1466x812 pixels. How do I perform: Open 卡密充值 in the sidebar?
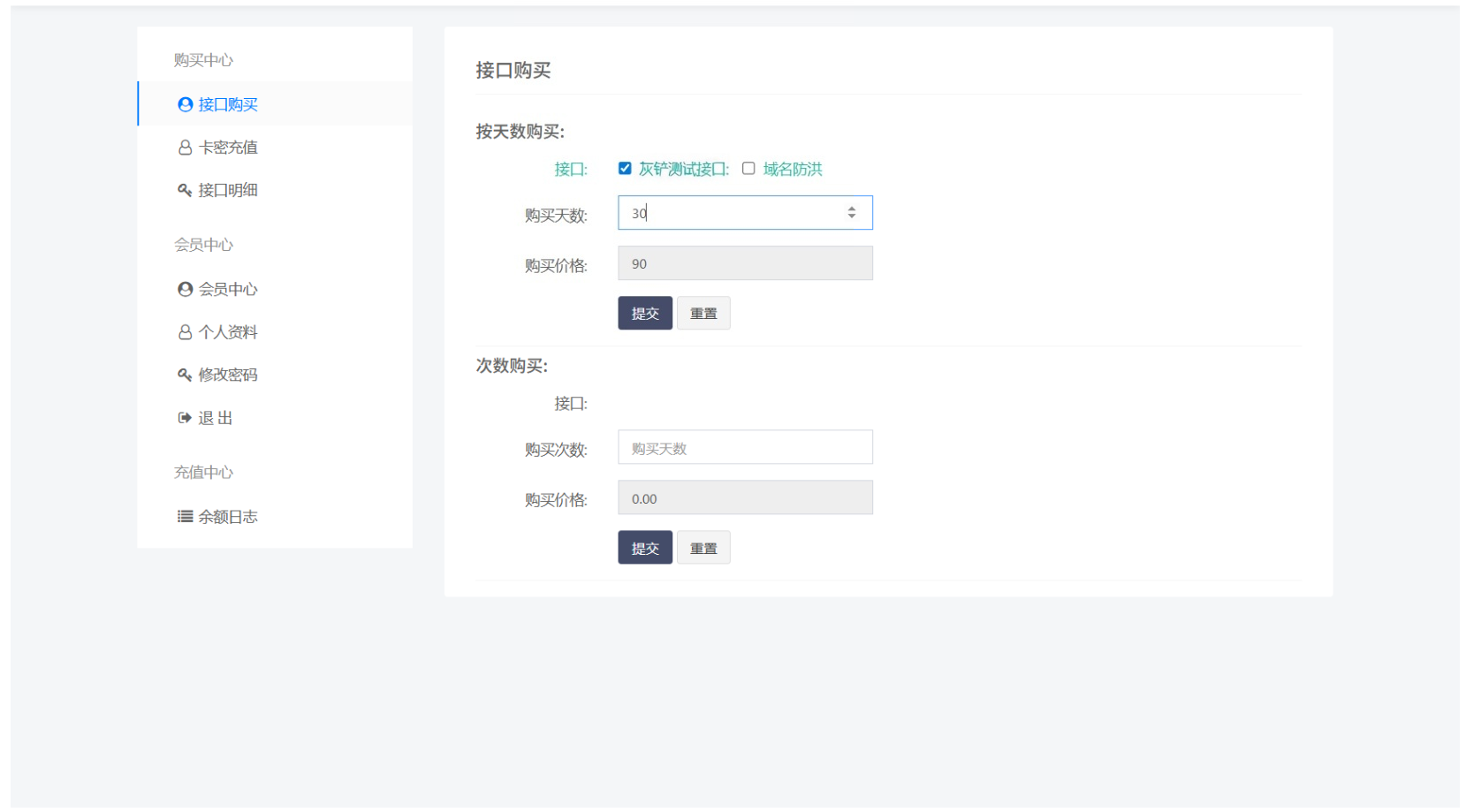click(x=275, y=148)
